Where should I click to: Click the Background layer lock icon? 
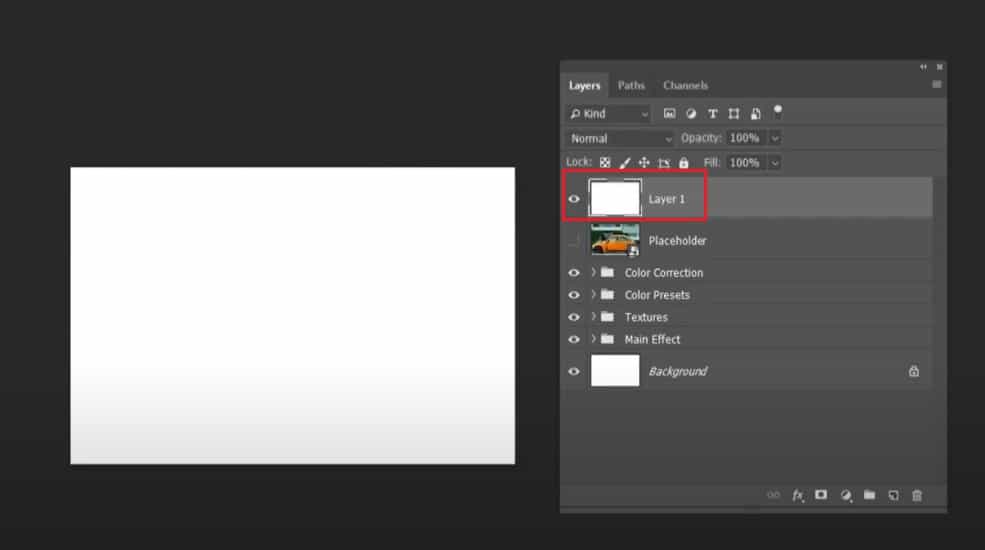pos(913,371)
